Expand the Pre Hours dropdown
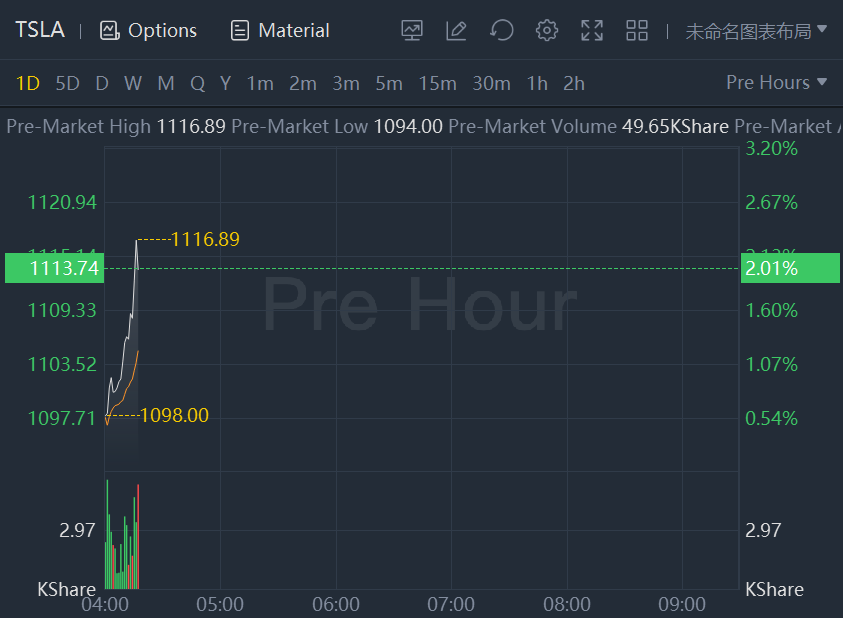 point(776,83)
